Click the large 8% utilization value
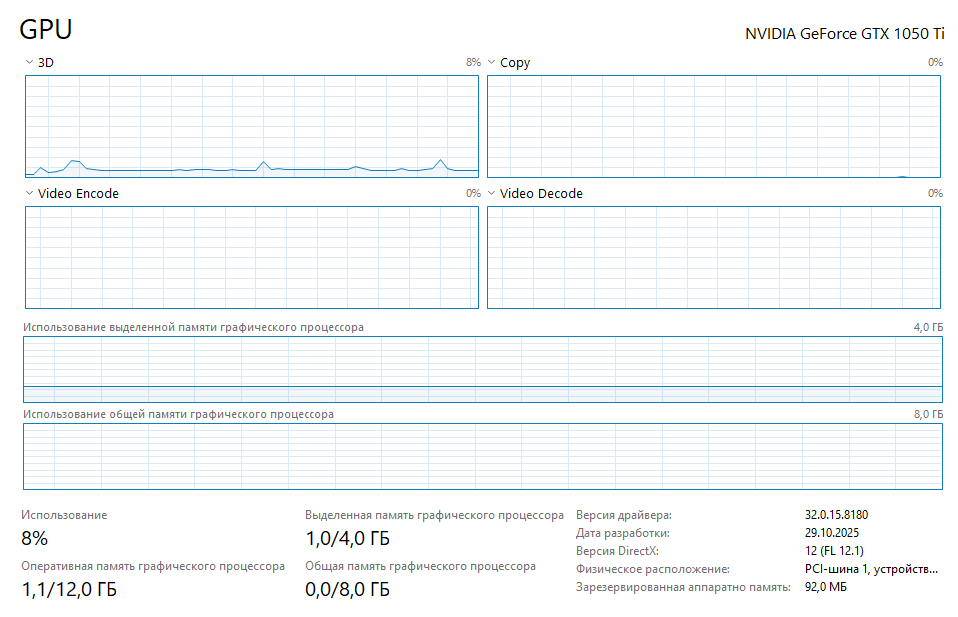This screenshot has width=958, height=617. coord(34,538)
